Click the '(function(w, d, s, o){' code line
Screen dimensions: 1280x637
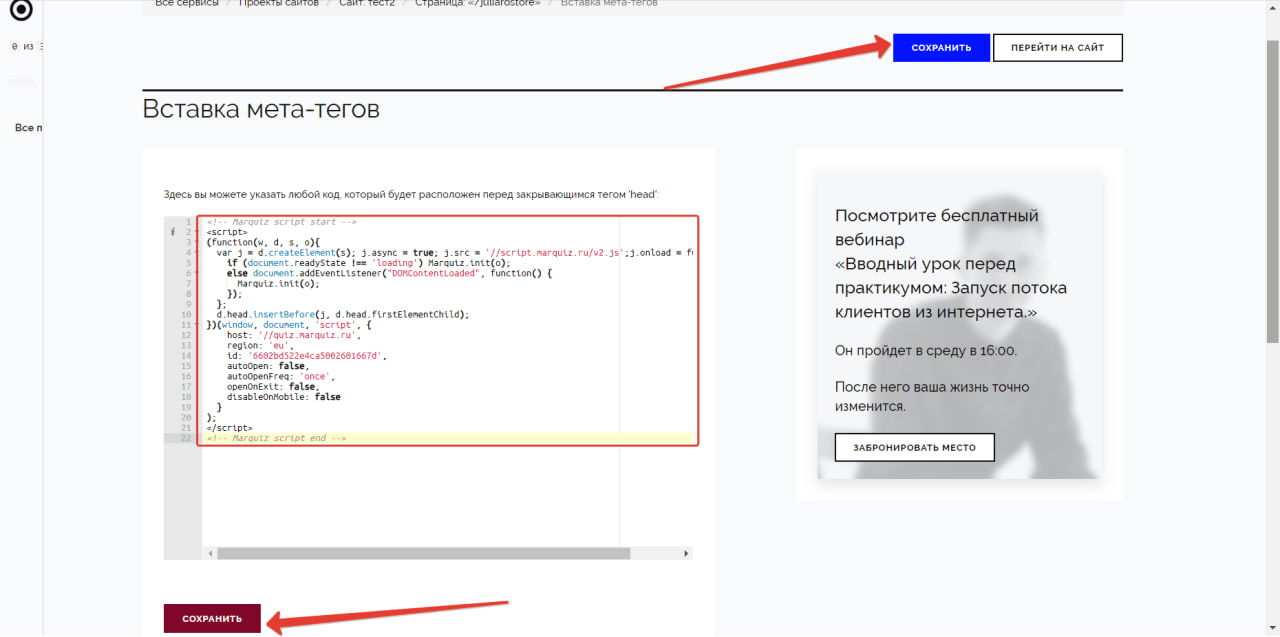tap(263, 242)
